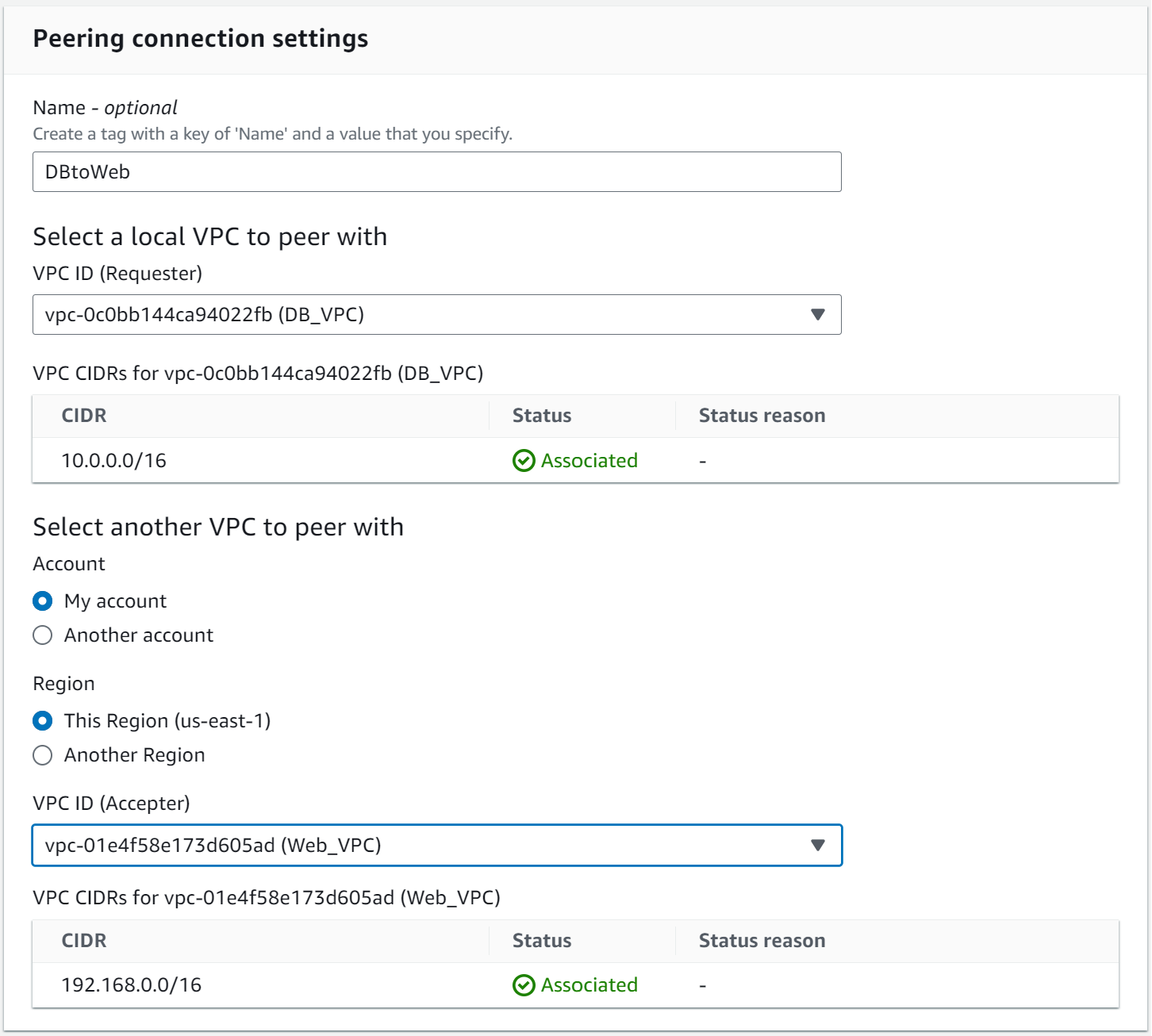This screenshot has height=1036, width=1152.
Task: Click Status reason header in DB_VPC table
Action: point(762,416)
